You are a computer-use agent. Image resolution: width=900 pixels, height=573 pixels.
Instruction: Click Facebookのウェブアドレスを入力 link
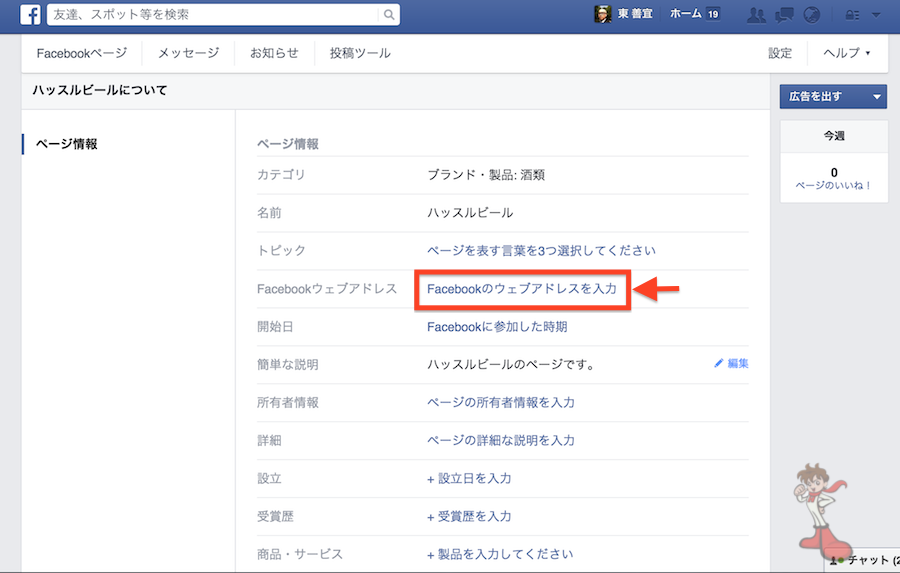(x=522, y=289)
